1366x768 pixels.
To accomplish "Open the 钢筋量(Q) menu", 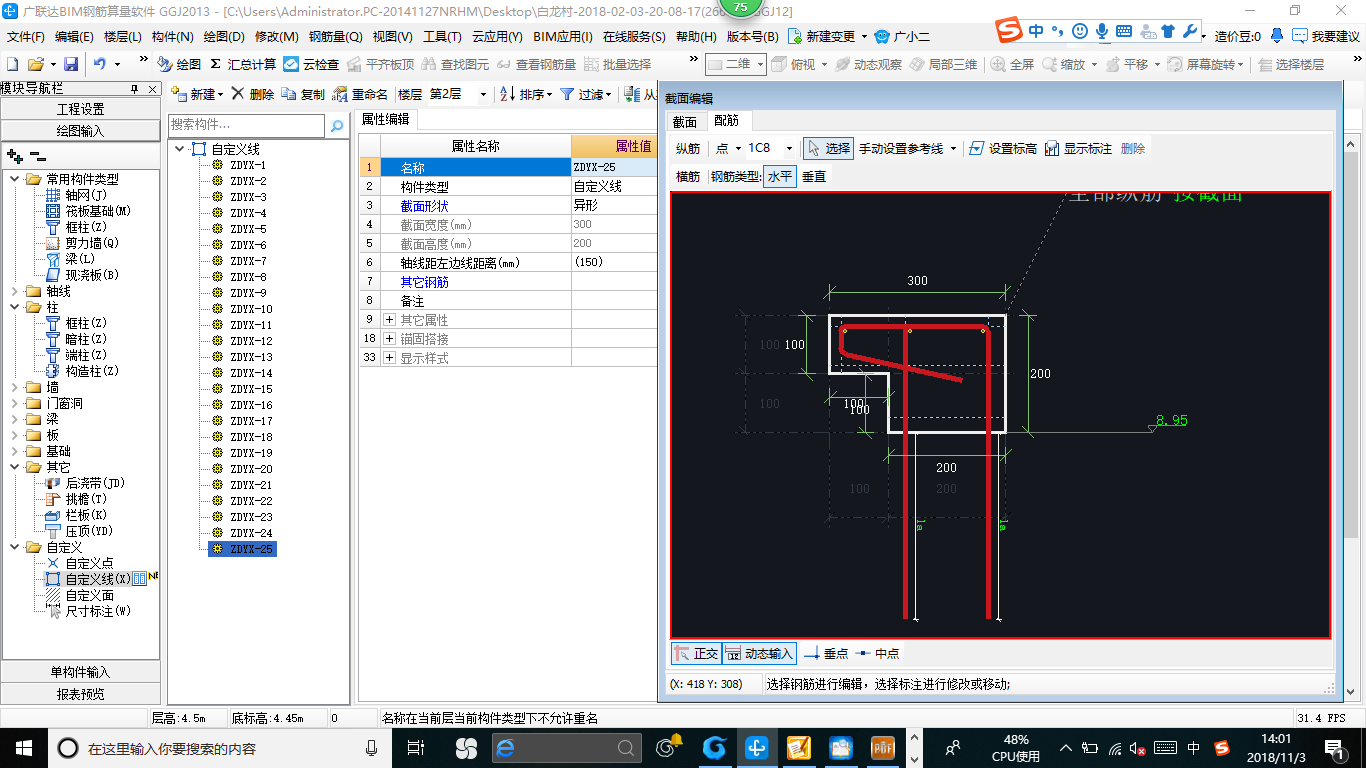I will pos(336,37).
